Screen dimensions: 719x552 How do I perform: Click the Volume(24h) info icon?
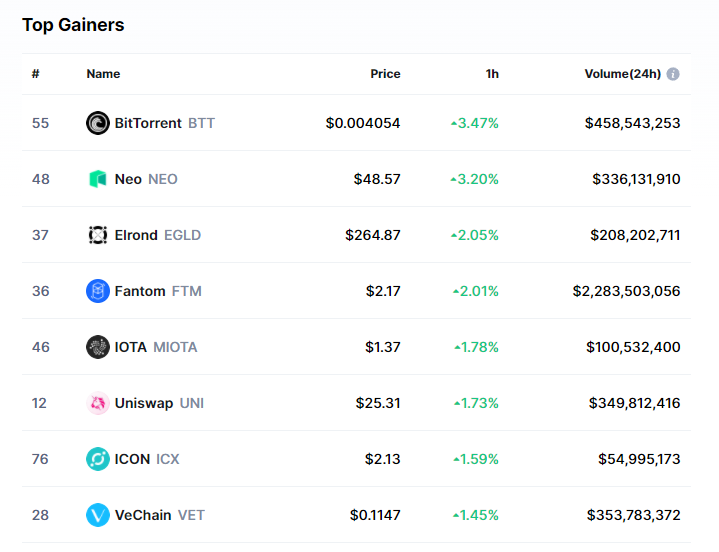coord(673,74)
